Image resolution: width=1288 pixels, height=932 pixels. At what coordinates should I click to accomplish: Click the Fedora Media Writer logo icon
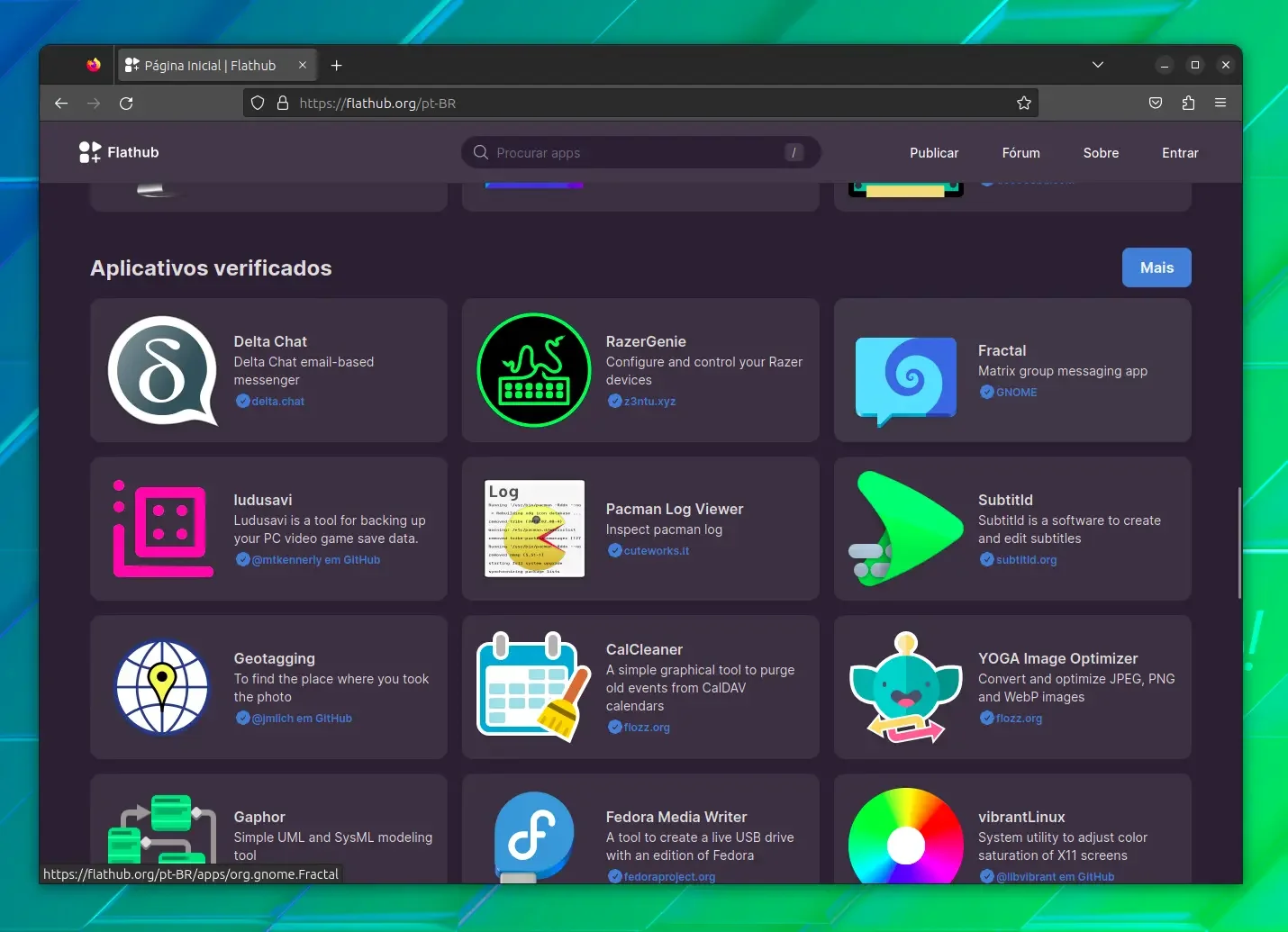coord(534,837)
